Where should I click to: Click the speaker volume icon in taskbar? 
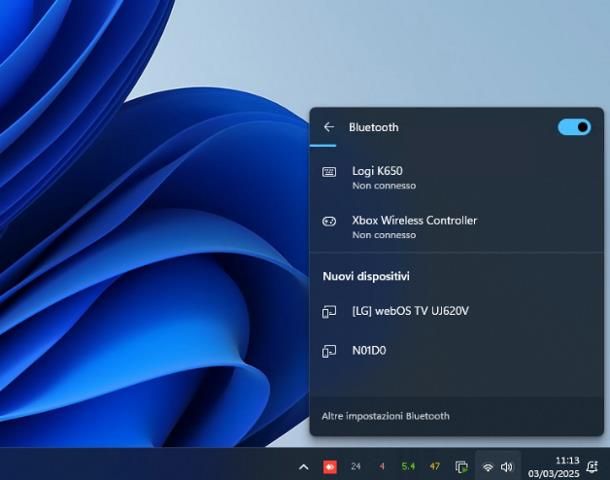click(507, 467)
